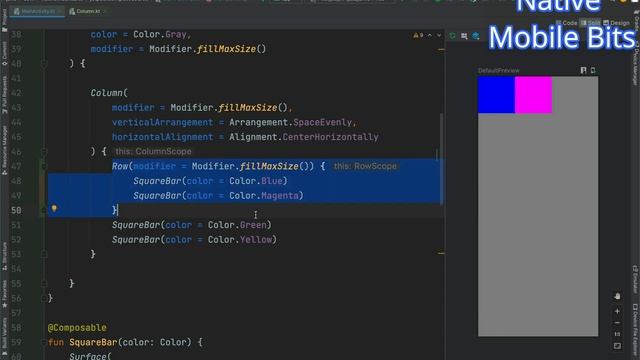Collapse code fold at line 40

[x=44, y=64]
